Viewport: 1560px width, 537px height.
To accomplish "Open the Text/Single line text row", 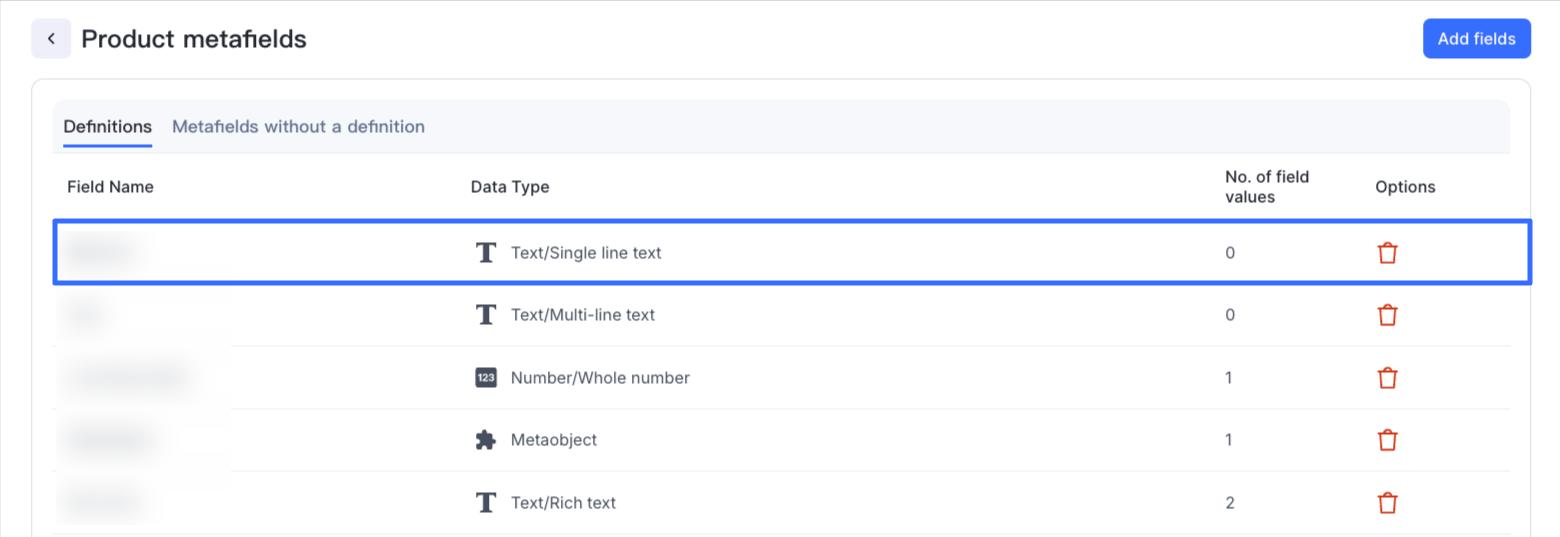I will click(x=586, y=253).
